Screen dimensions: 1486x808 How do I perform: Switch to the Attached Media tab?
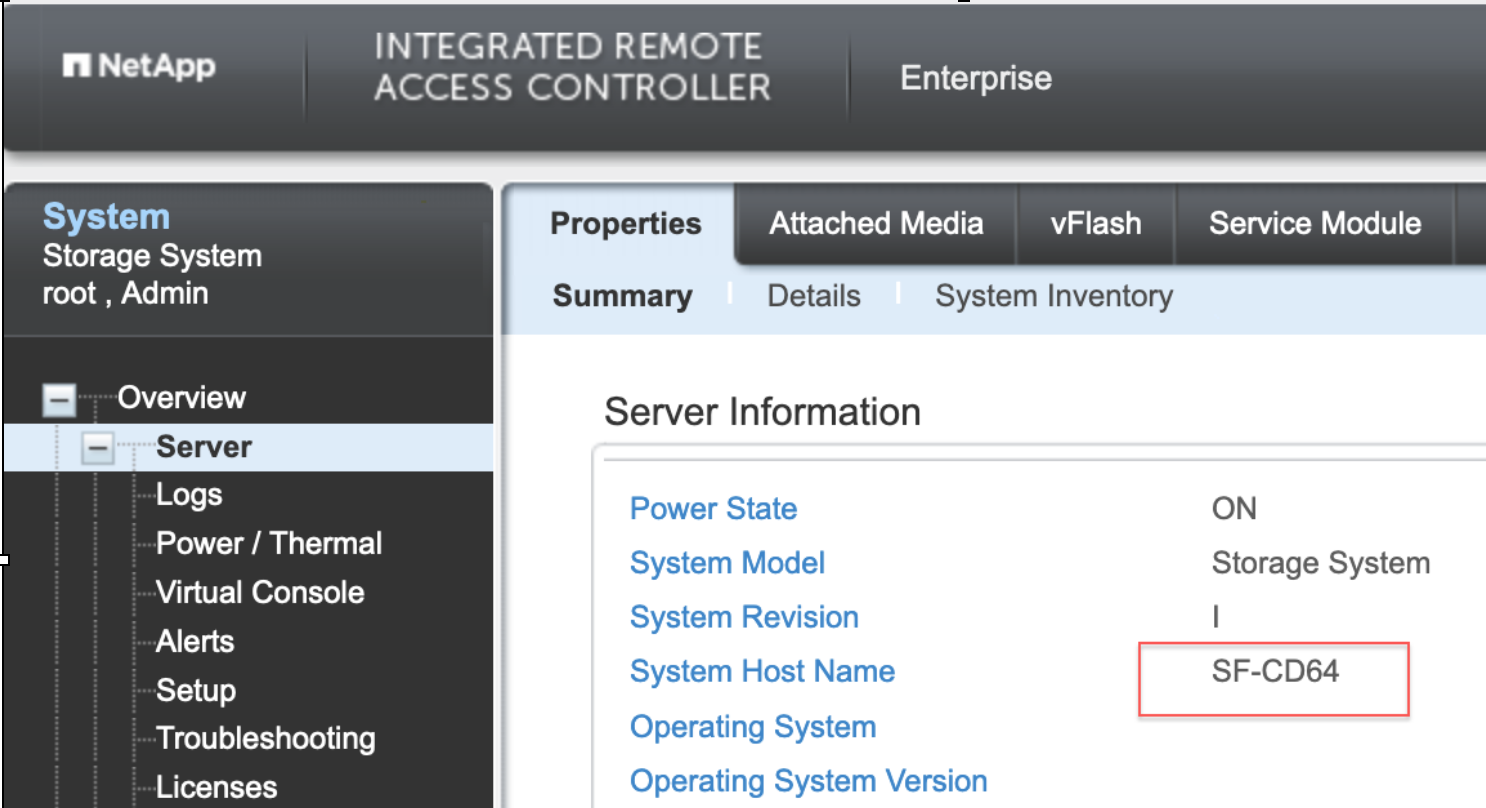pyautogui.click(x=876, y=223)
